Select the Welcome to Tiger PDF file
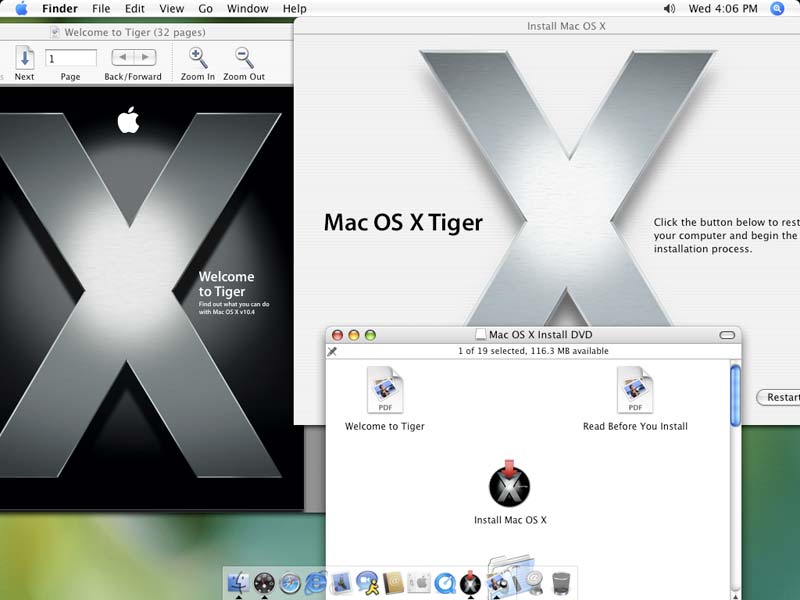Viewport: 800px width, 600px height. (x=385, y=390)
